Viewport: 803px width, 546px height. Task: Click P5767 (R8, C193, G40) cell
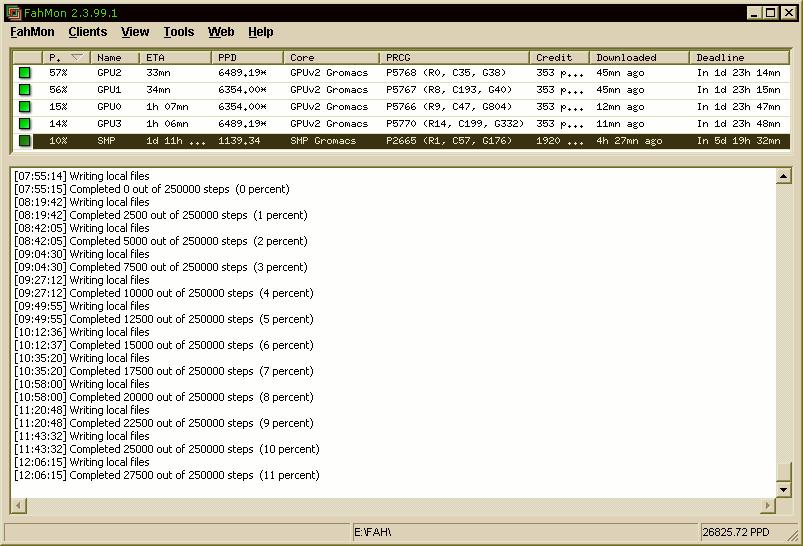(x=449, y=90)
